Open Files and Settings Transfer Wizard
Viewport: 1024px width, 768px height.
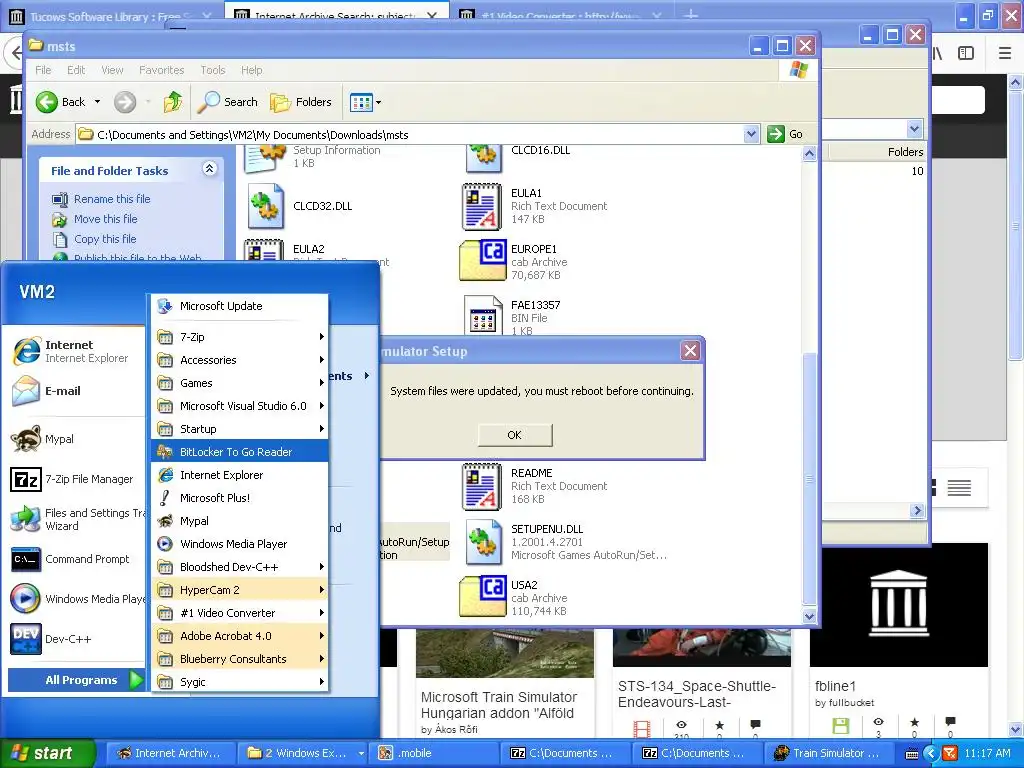point(75,519)
